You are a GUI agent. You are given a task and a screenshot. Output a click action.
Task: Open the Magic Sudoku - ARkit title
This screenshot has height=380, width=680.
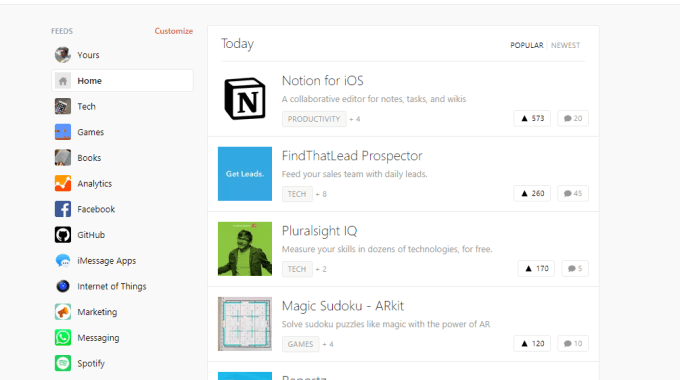tap(343, 306)
